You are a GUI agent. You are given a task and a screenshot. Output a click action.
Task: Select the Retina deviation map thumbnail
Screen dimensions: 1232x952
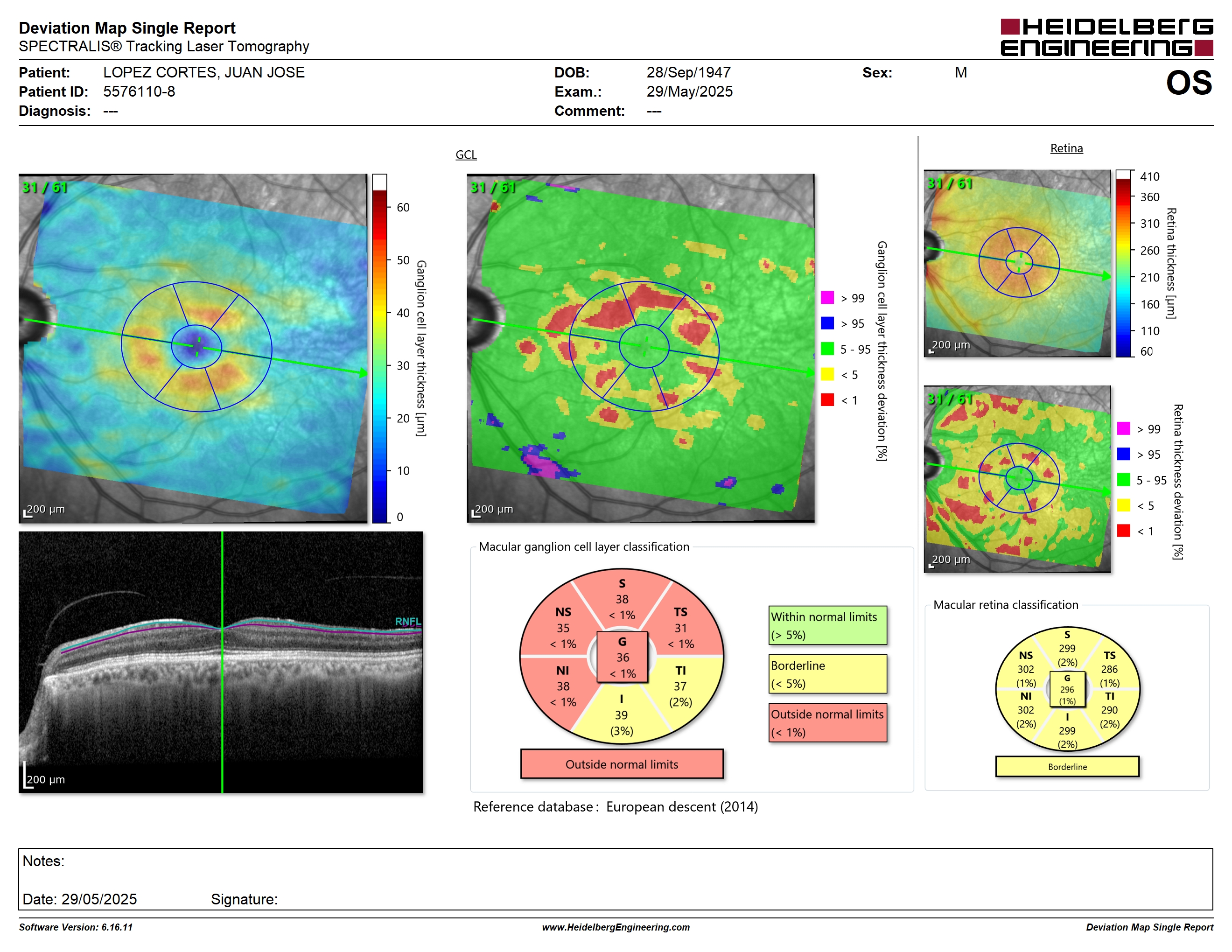(1017, 479)
